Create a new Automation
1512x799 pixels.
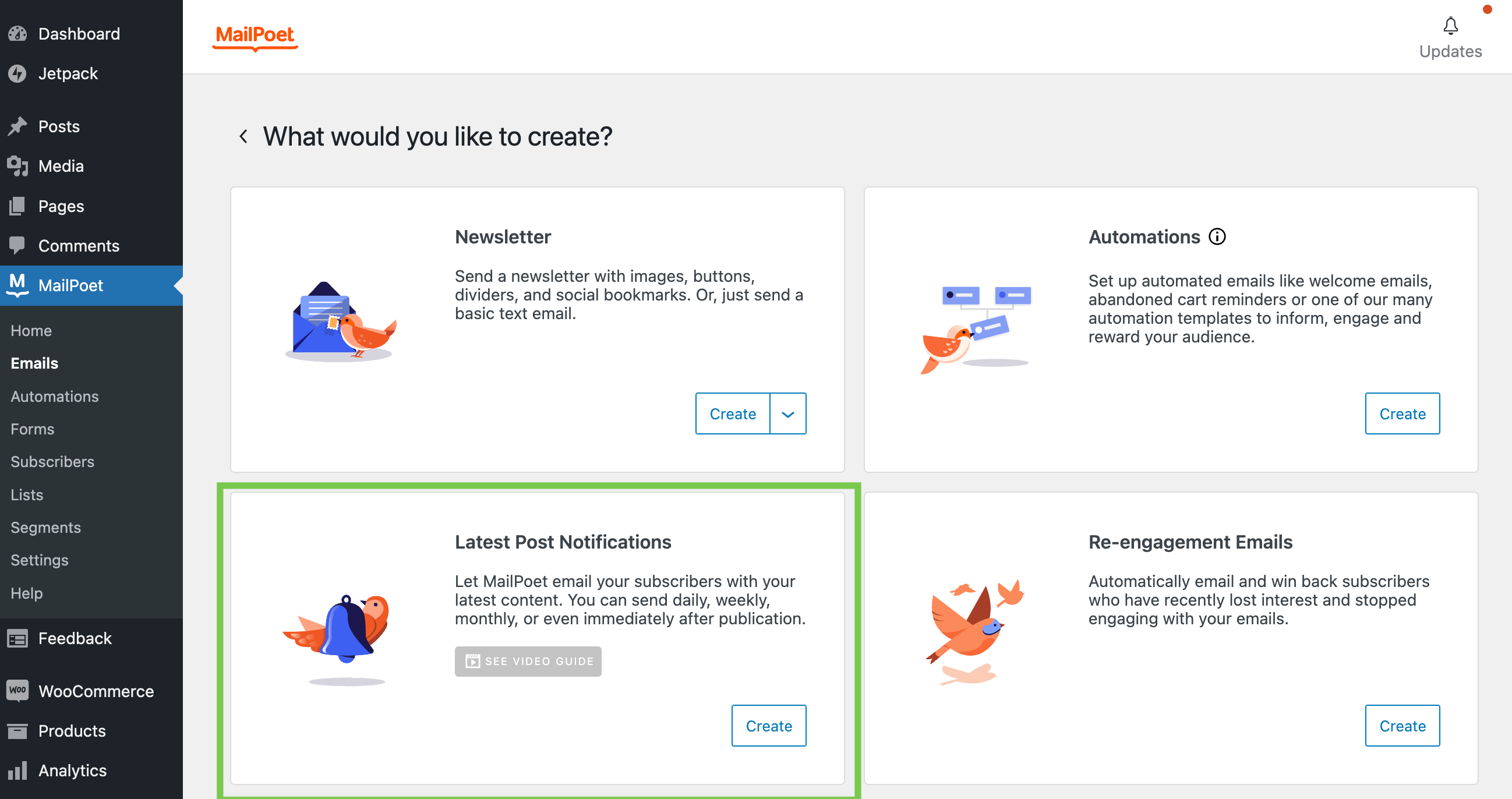(1402, 414)
